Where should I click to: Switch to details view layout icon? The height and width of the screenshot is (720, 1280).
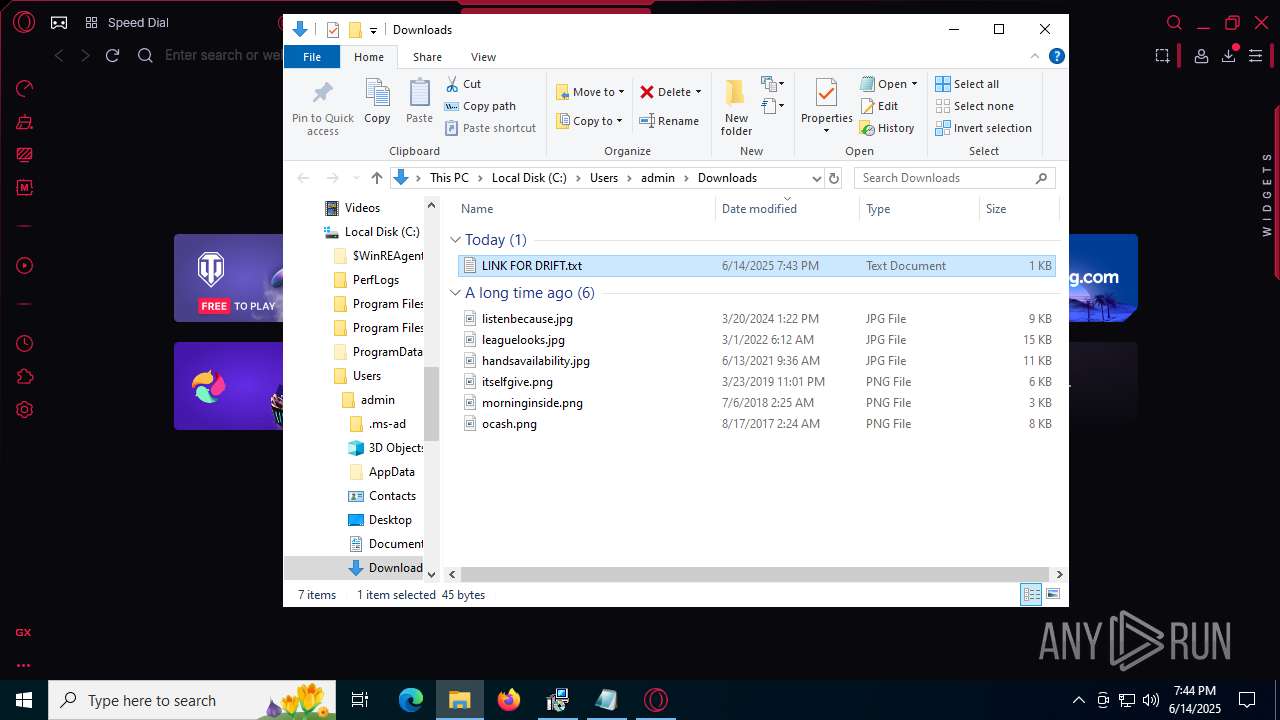coord(1031,594)
